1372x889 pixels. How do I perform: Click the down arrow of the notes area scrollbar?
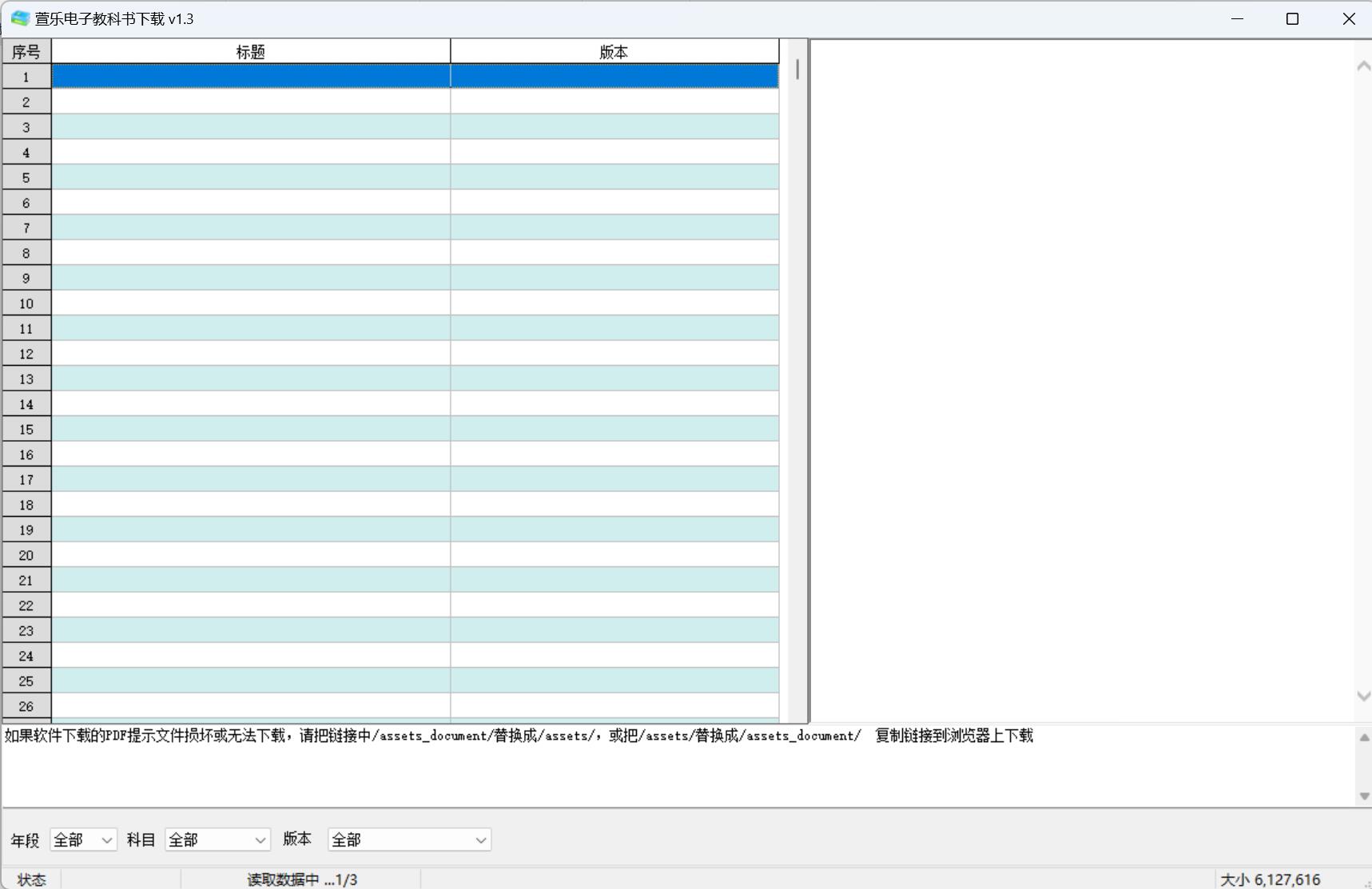coord(1364,796)
